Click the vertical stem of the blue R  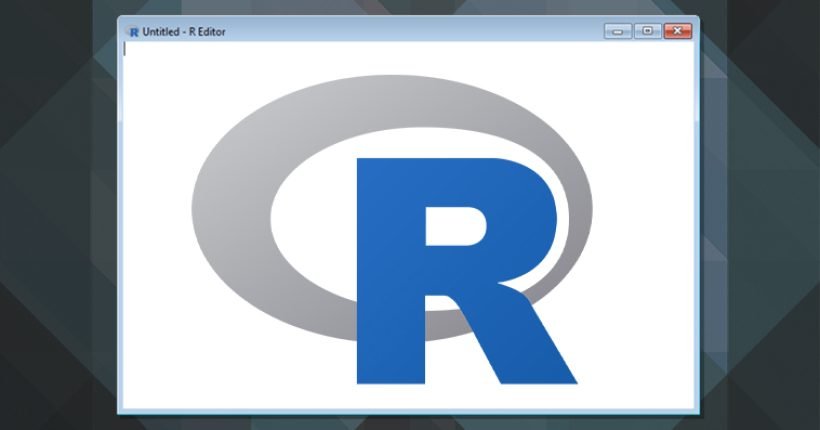(x=390, y=272)
